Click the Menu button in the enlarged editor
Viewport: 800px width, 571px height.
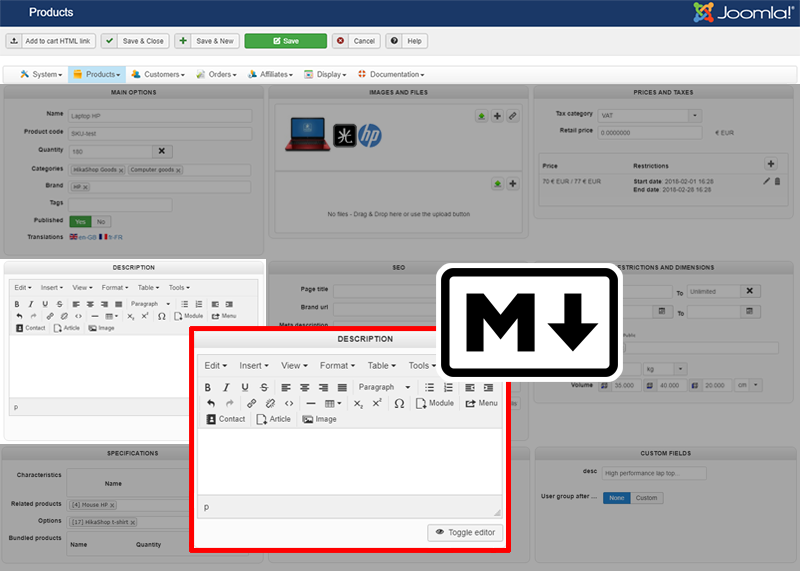(x=481, y=403)
